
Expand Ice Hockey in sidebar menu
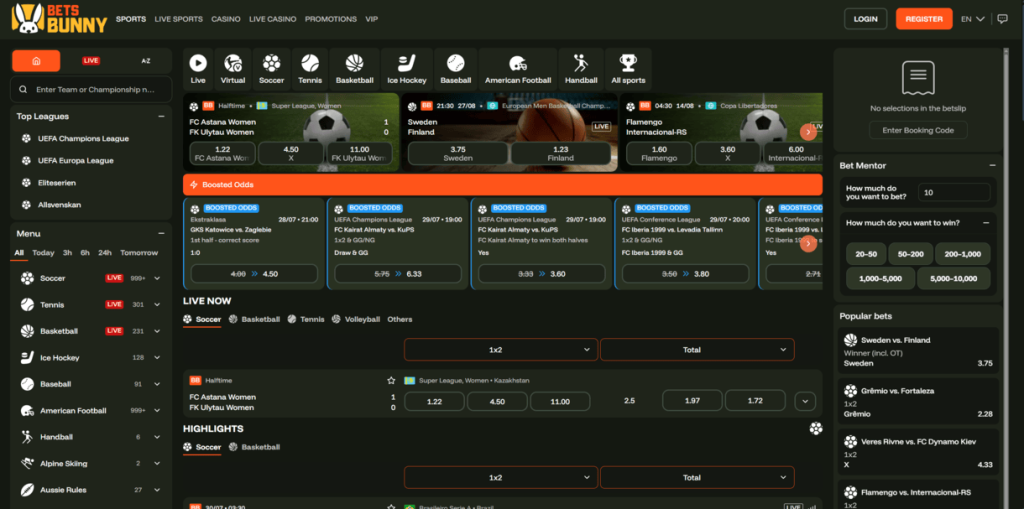[157, 357]
